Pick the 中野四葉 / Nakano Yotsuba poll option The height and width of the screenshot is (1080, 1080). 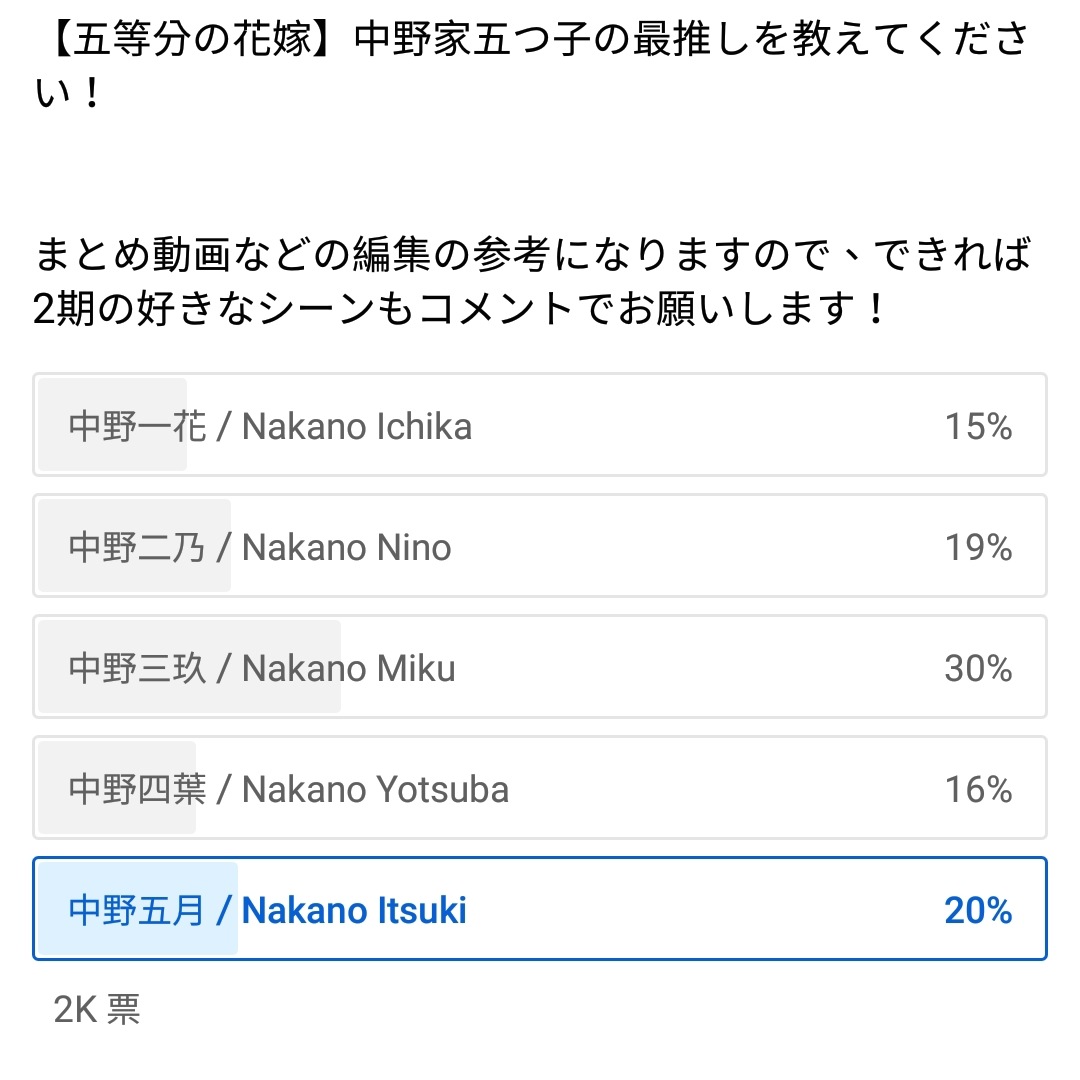pos(539,788)
